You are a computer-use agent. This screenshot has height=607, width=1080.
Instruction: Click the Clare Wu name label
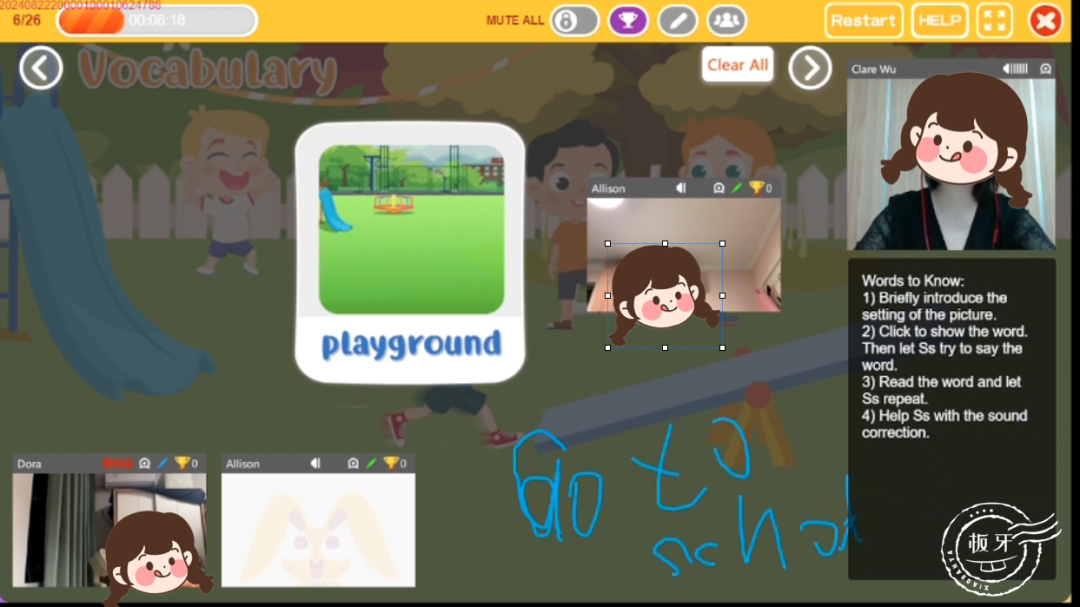[x=873, y=69]
